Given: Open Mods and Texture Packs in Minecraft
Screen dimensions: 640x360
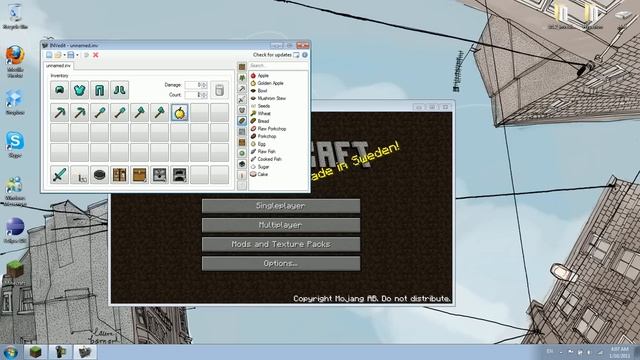Looking at the screenshot, I should pos(281,244).
